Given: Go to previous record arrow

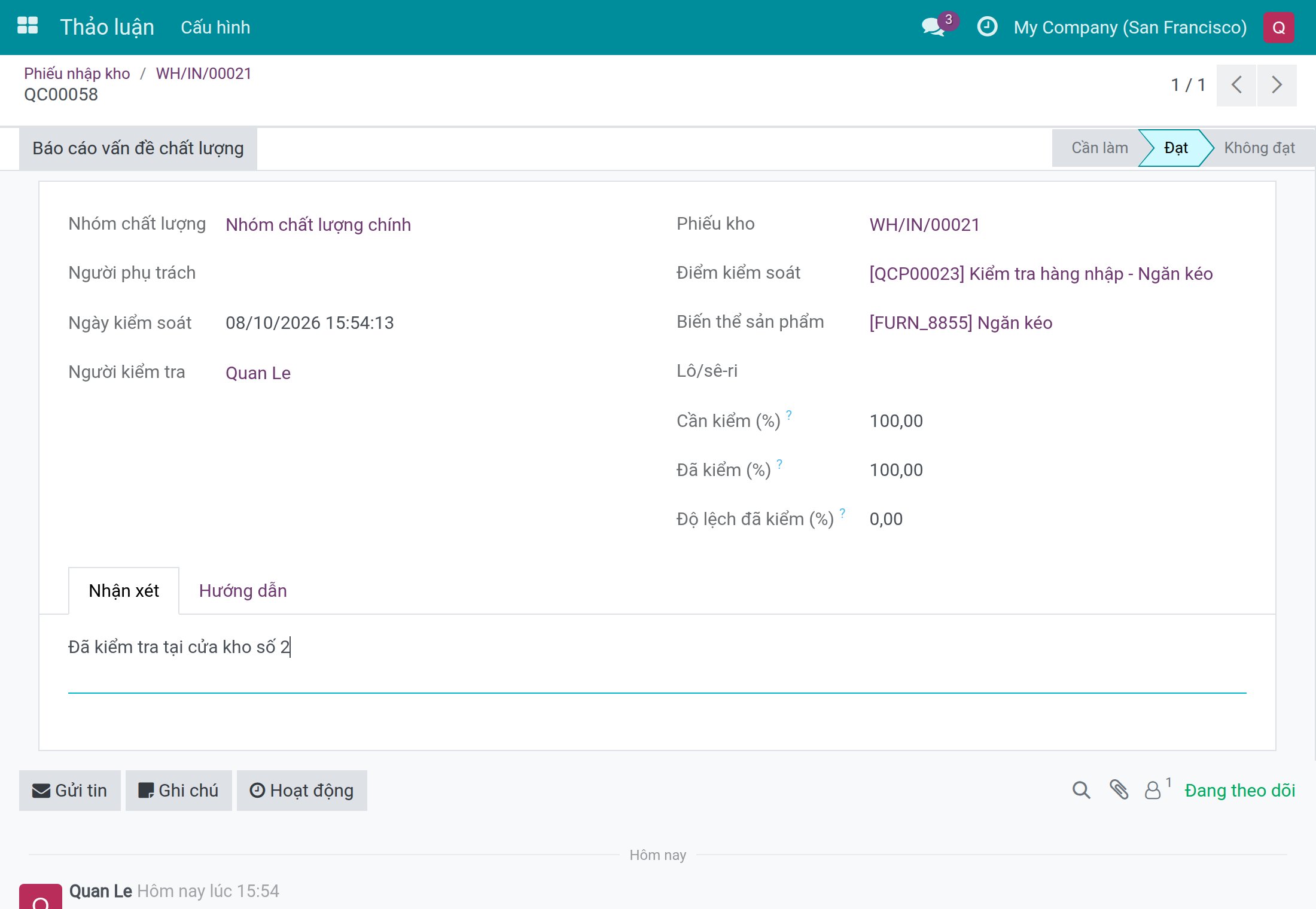Looking at the screenshot, I should 1236,86.
